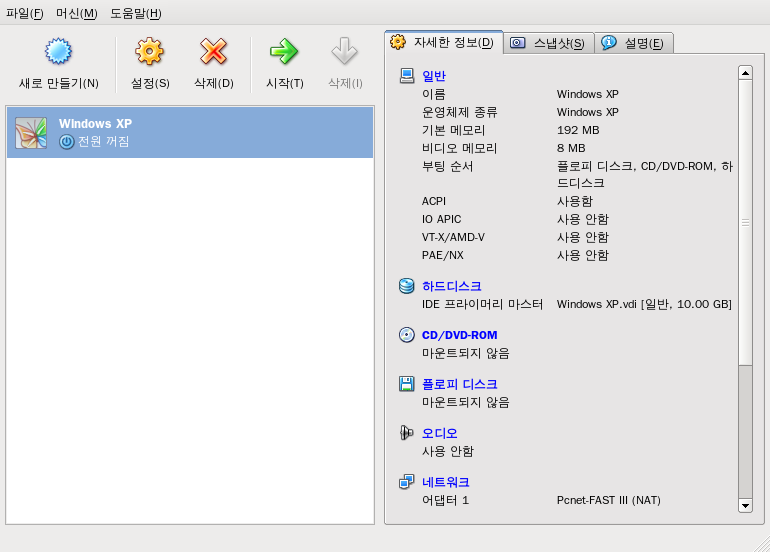Click the 192 MB base memory value

click(x=578, y=130)
